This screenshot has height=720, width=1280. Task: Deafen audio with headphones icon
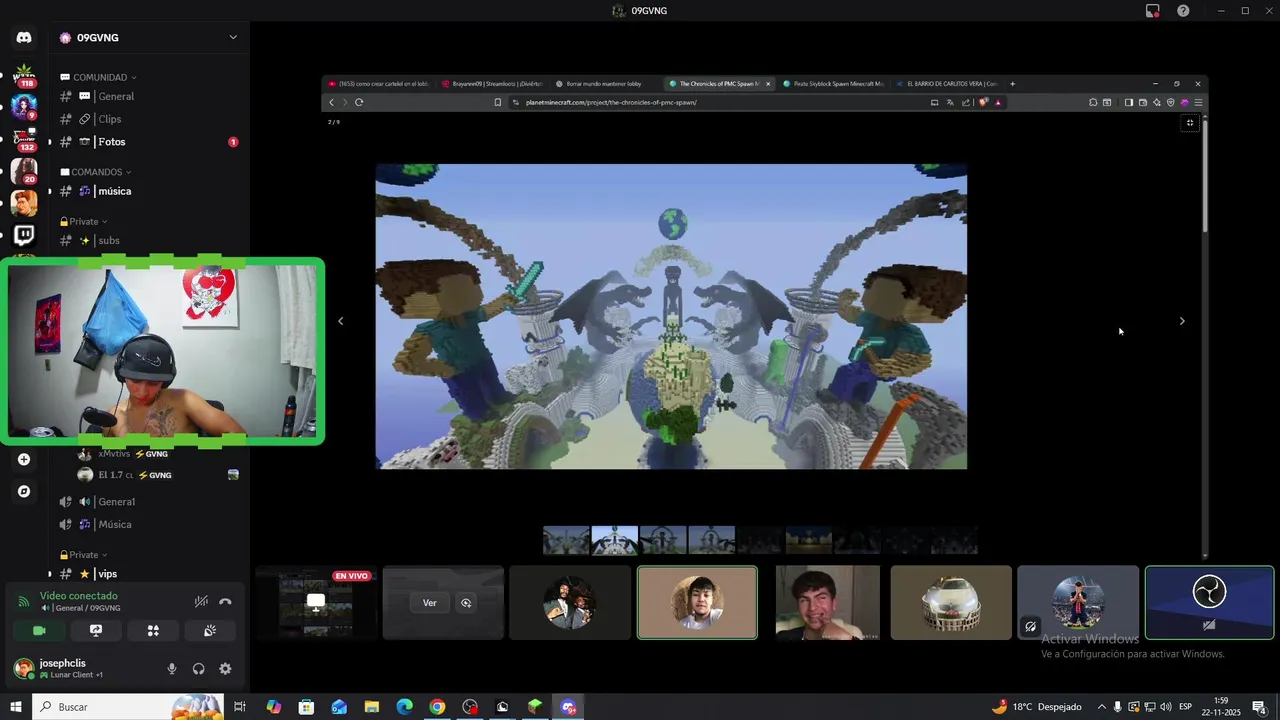[x=198, y=669]
